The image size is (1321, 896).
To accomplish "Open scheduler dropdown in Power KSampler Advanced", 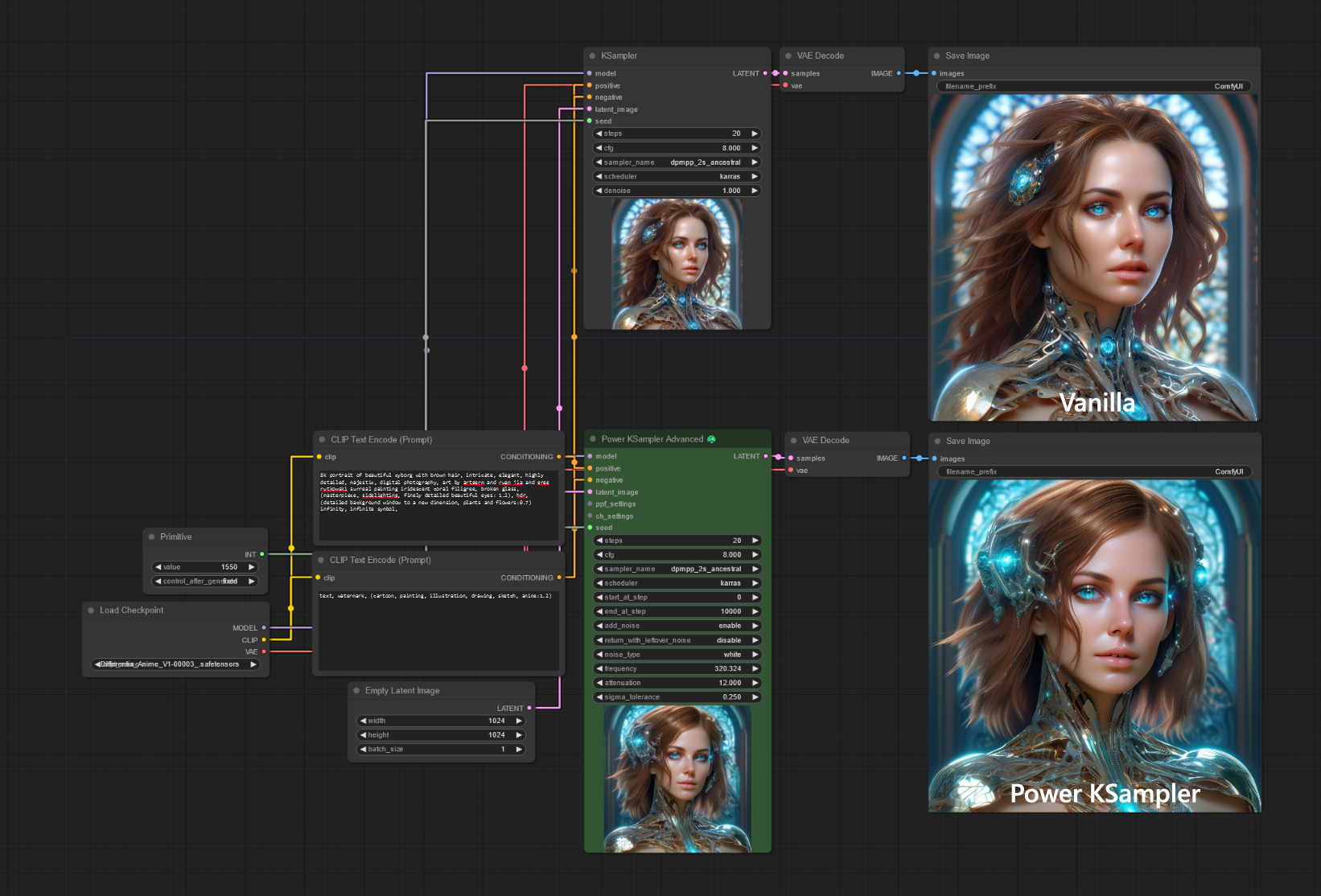I will pyautogui.click(x=677, y=583).
